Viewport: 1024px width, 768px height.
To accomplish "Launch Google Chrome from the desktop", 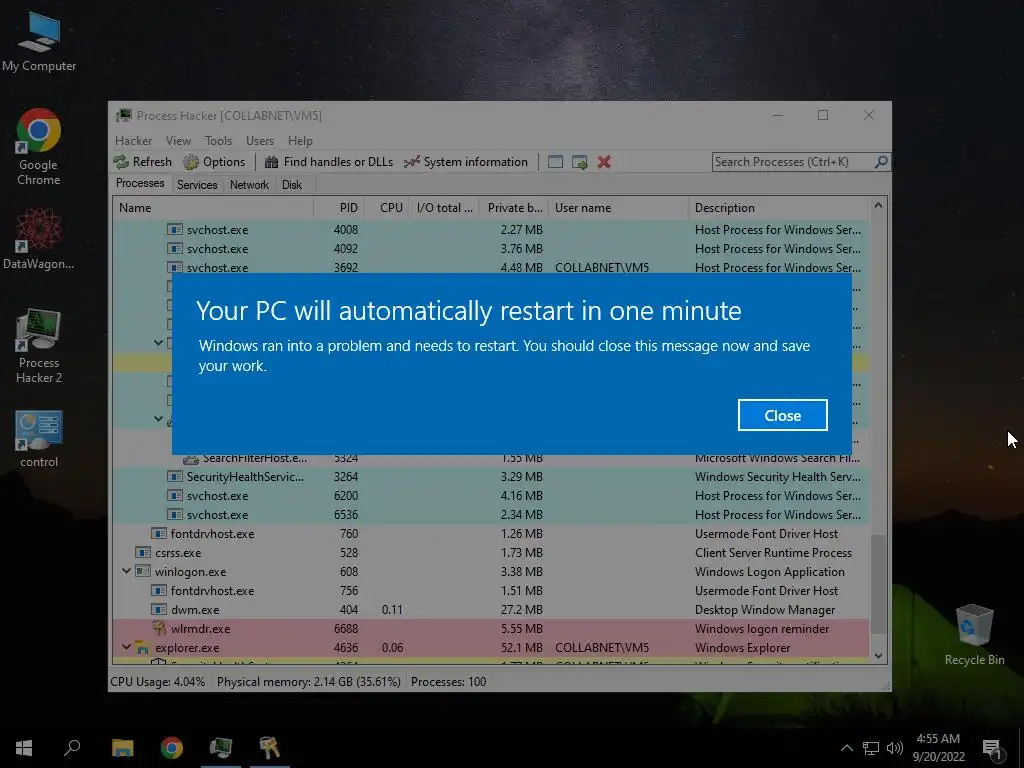I will click(39, 147).
